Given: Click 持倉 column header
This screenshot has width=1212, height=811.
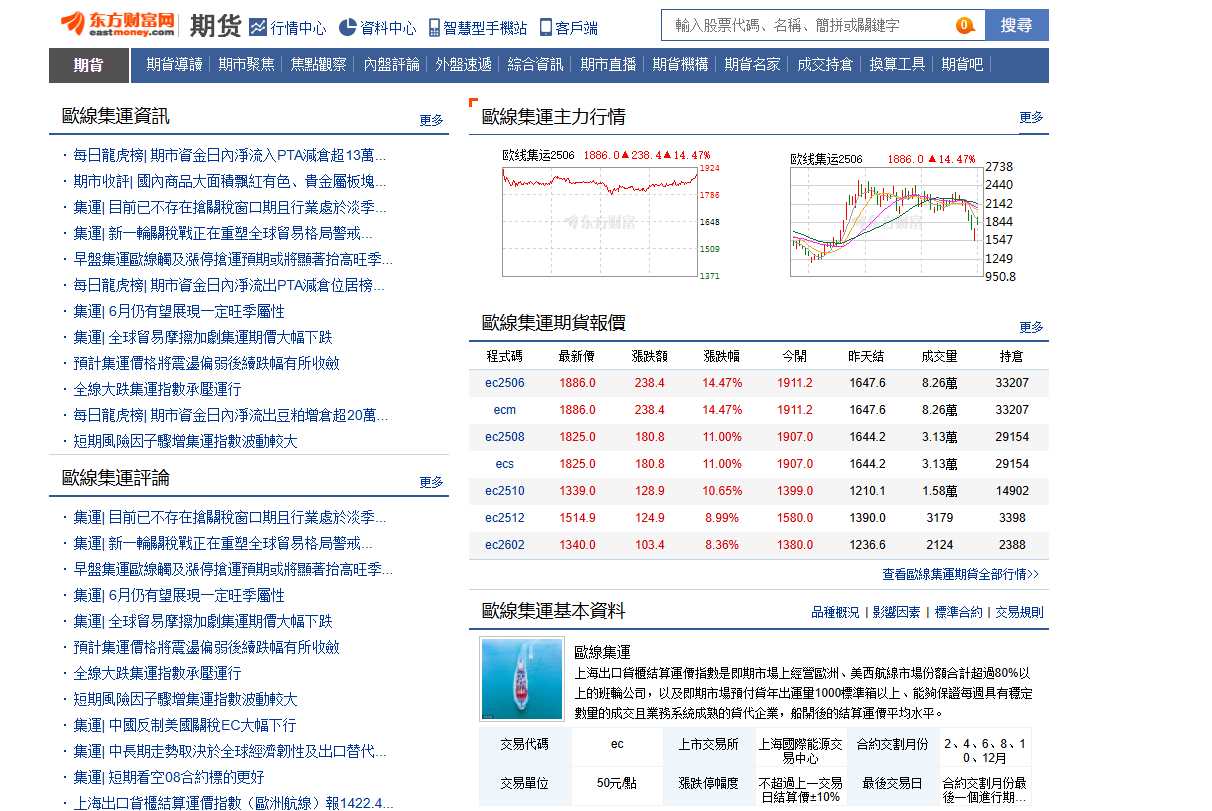Looking at the screenshot, I should point(1012,356).
